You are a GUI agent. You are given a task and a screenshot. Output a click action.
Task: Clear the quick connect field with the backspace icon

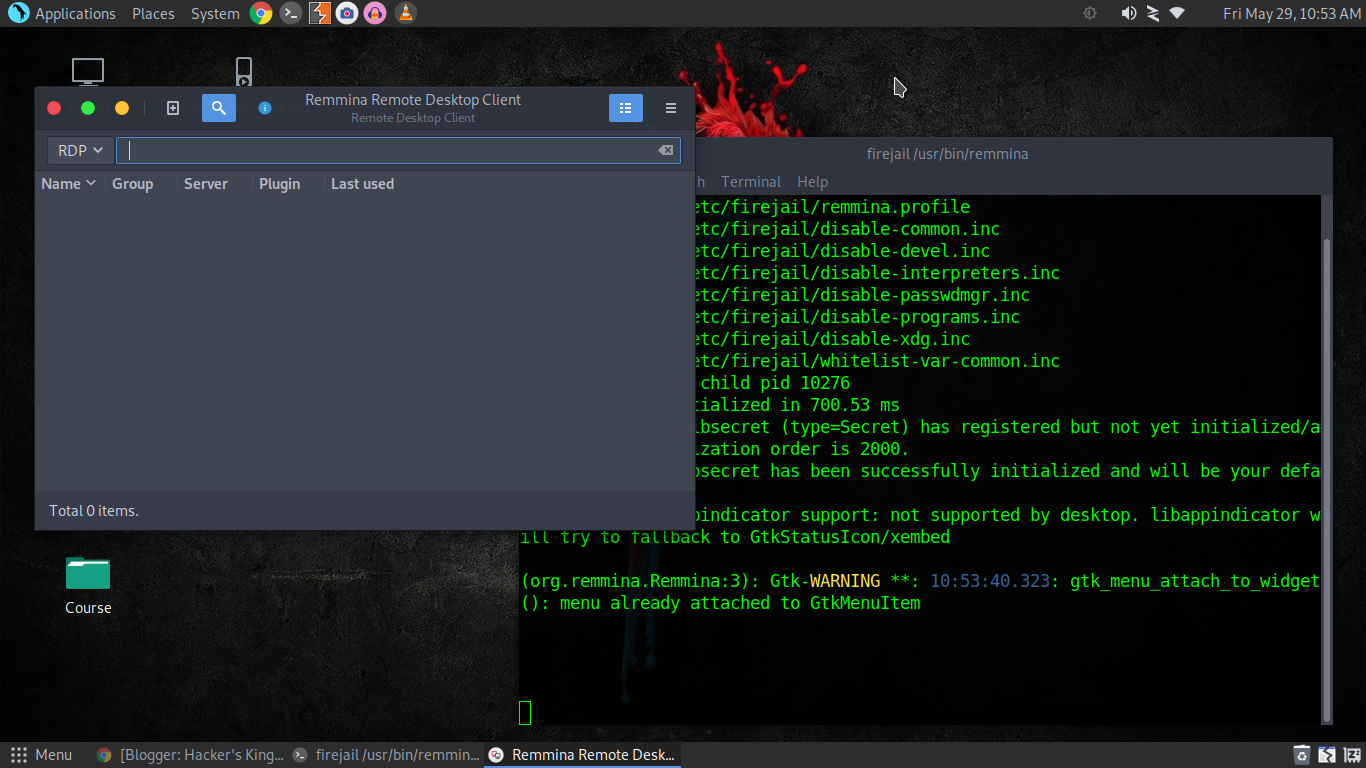664,149
